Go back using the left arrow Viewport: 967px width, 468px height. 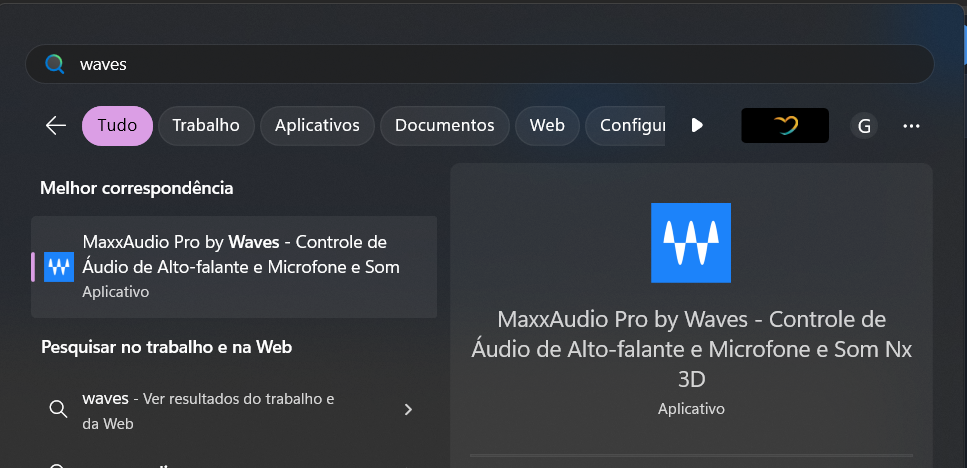56,125
